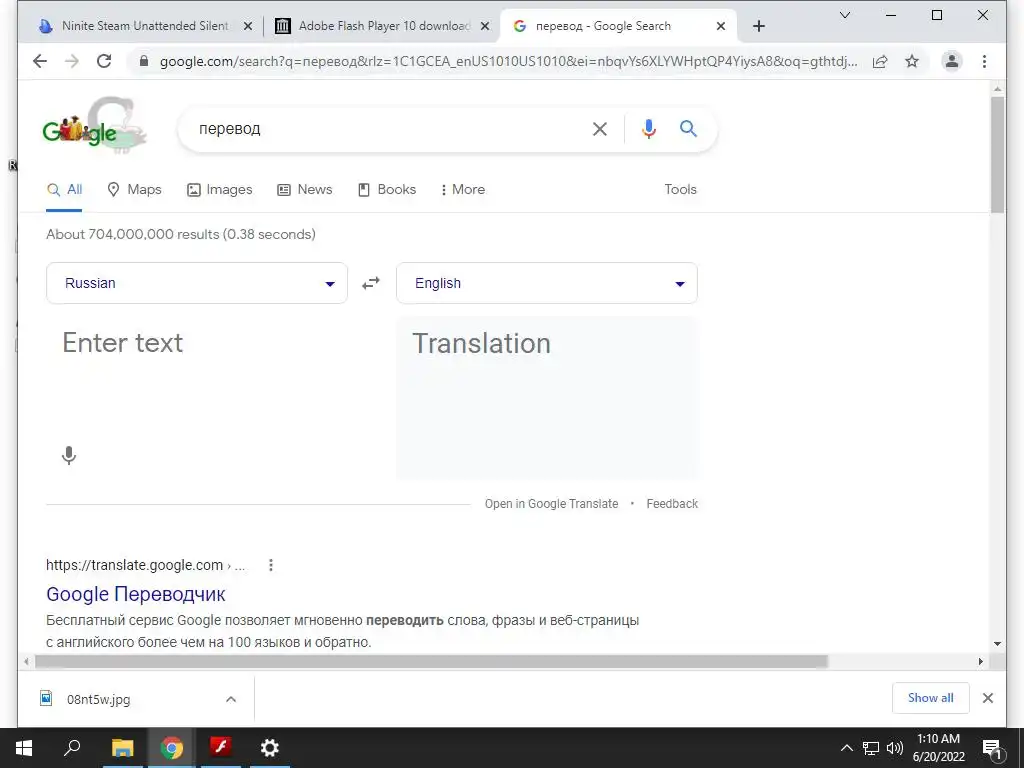Select the All search filter
This screenshot has width=1024, height=768.
64,189
